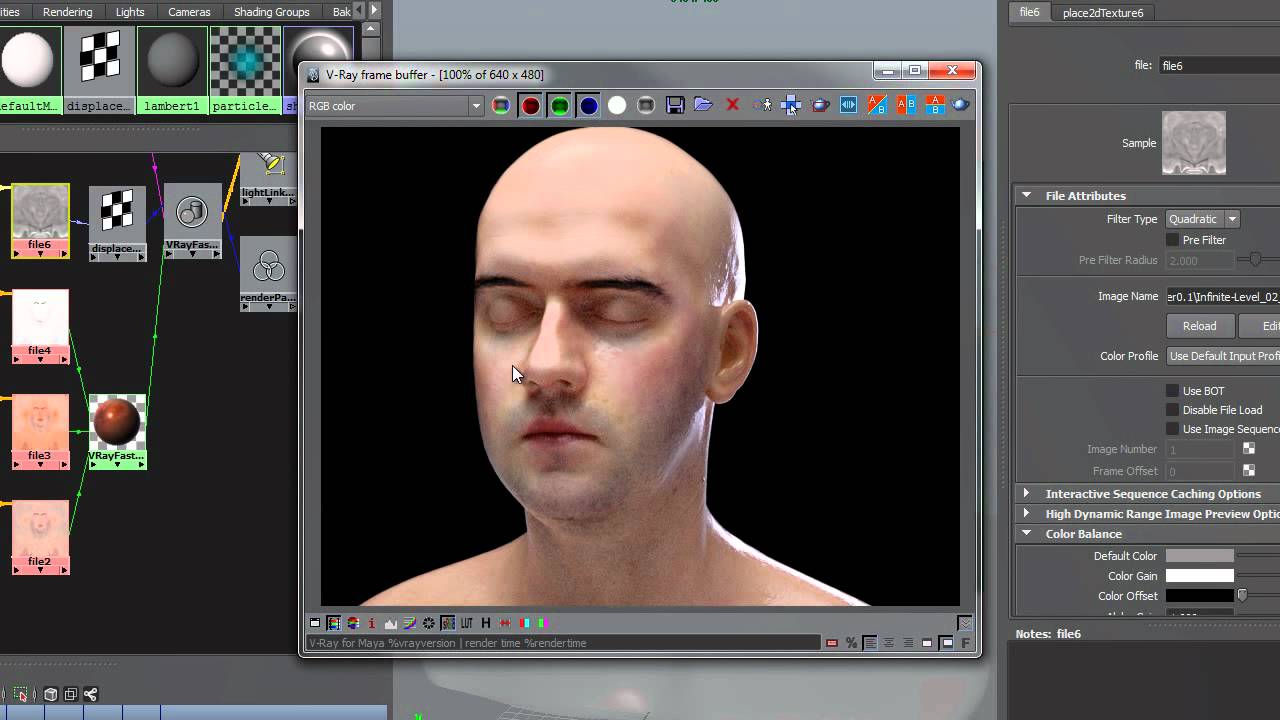
Task: Show monochromatic mode gray icon
Action: [x=646, y=105]
